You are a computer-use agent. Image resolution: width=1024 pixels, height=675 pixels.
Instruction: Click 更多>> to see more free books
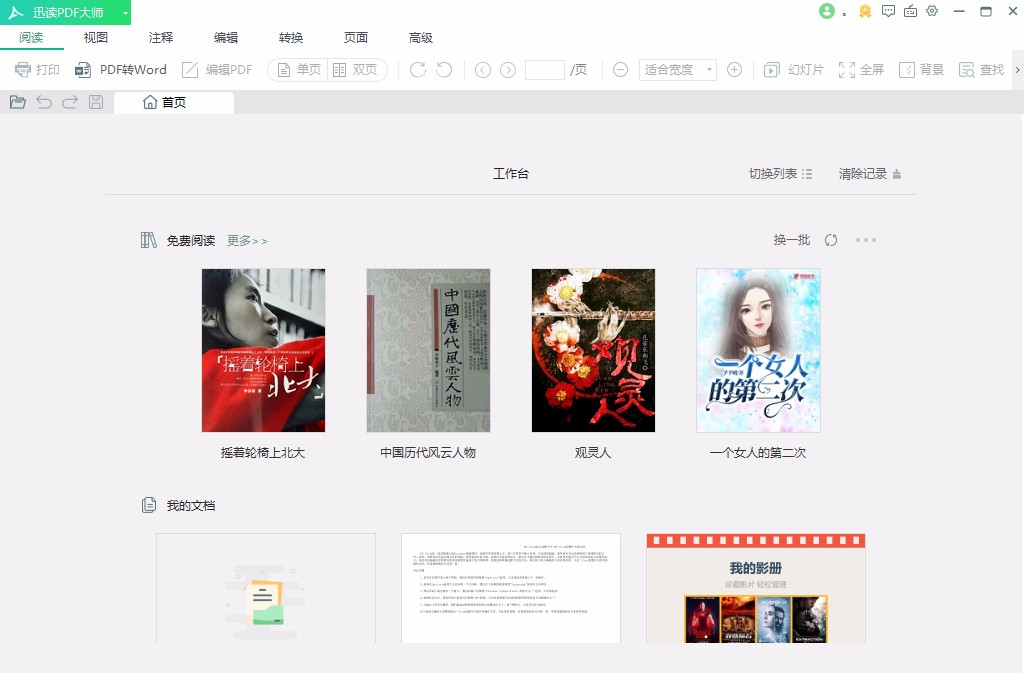point(246,240)
